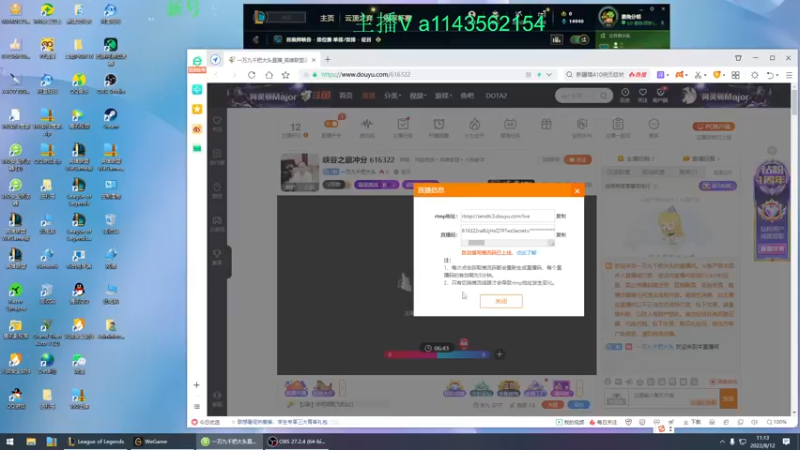
Task: Go to browser home page
Action: tap(269, 75)
